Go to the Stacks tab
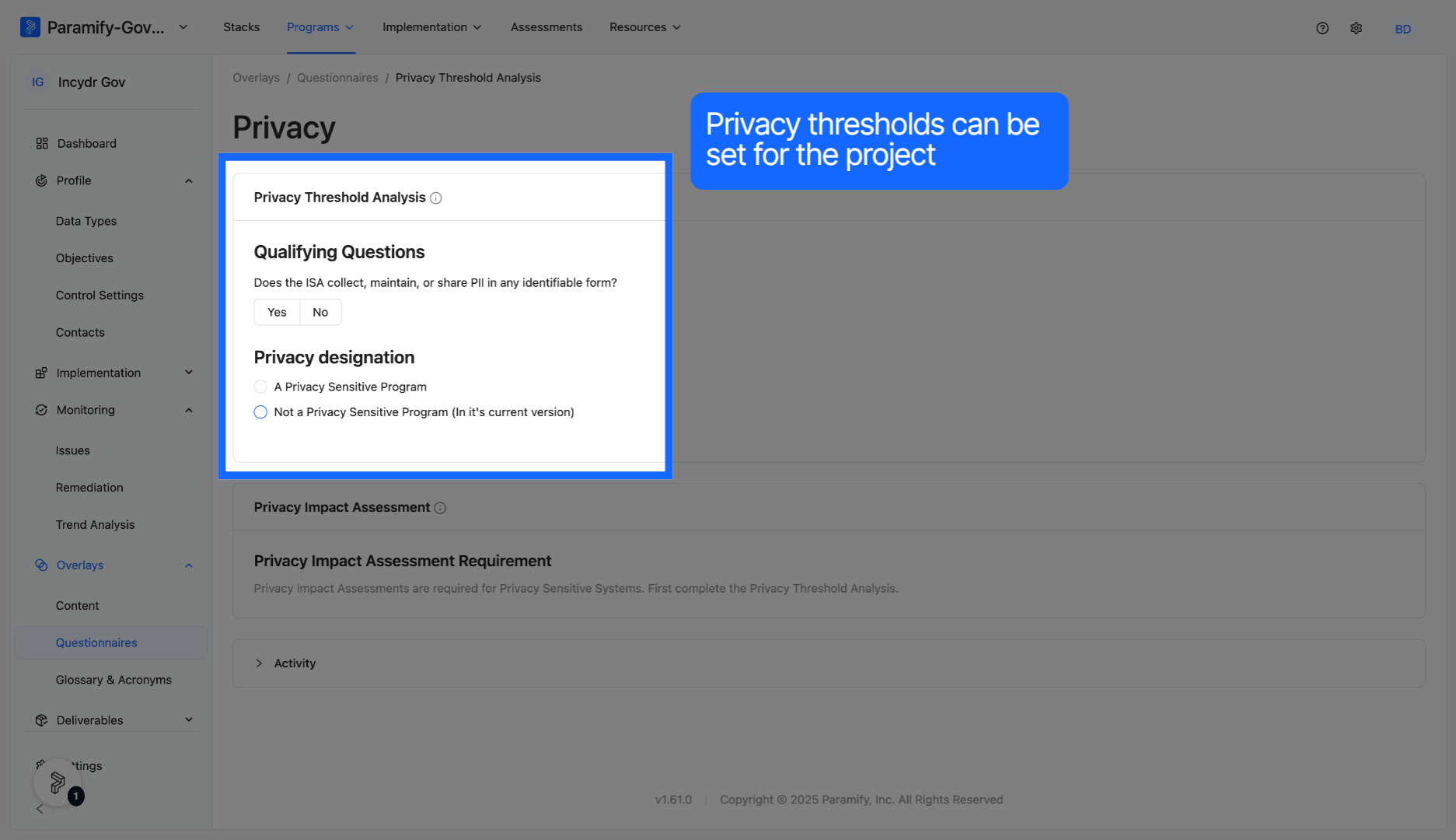Image resolution: width=1456 pixels, height=840 pixels. (241, 27)
